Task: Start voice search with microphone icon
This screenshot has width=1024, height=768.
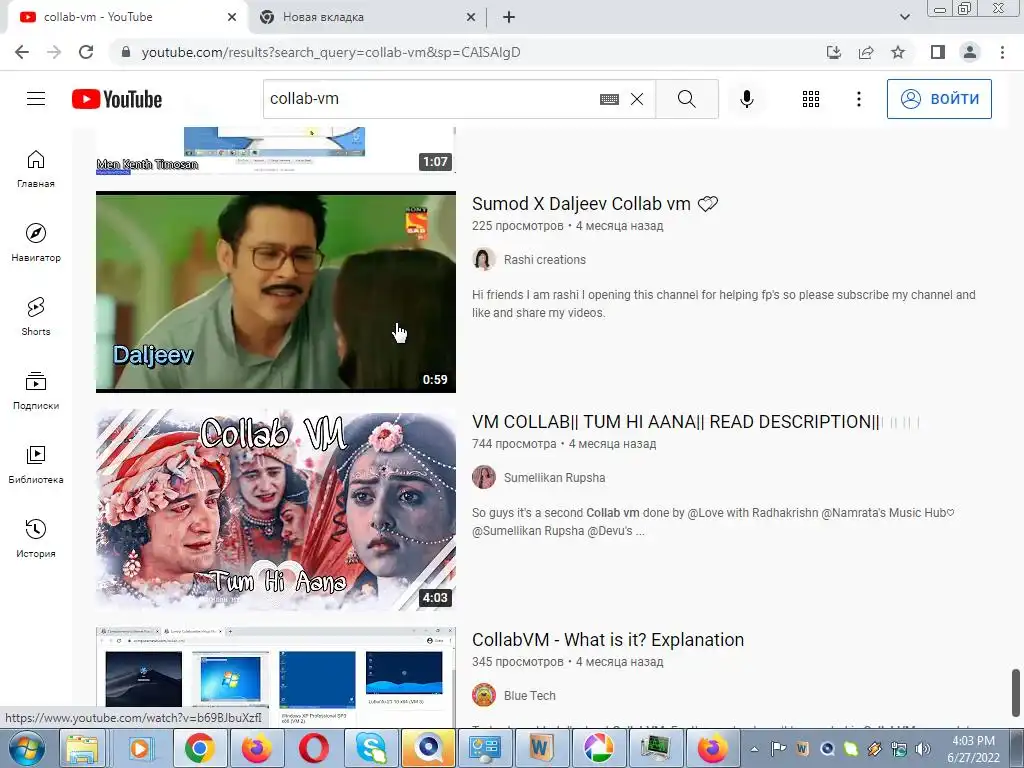Action: tap(747, 99)
